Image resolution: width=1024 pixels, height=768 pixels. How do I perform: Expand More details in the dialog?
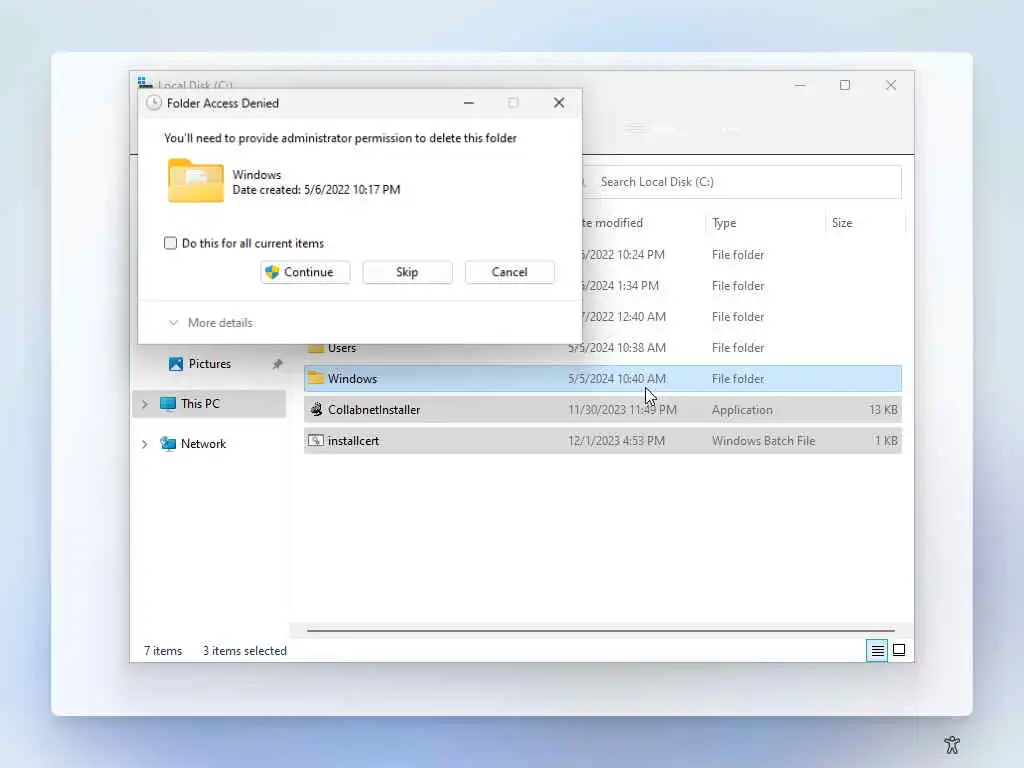point(210,323)
